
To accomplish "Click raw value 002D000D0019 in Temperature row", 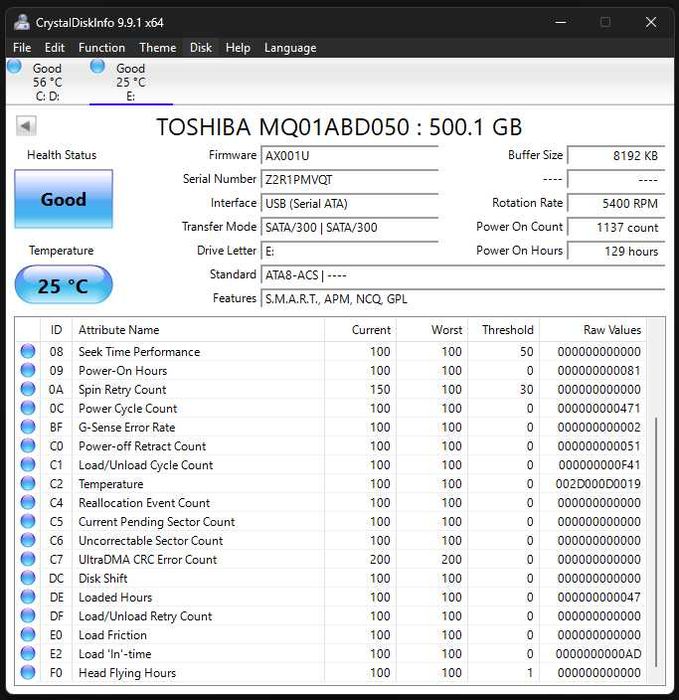I will point(598,484).
